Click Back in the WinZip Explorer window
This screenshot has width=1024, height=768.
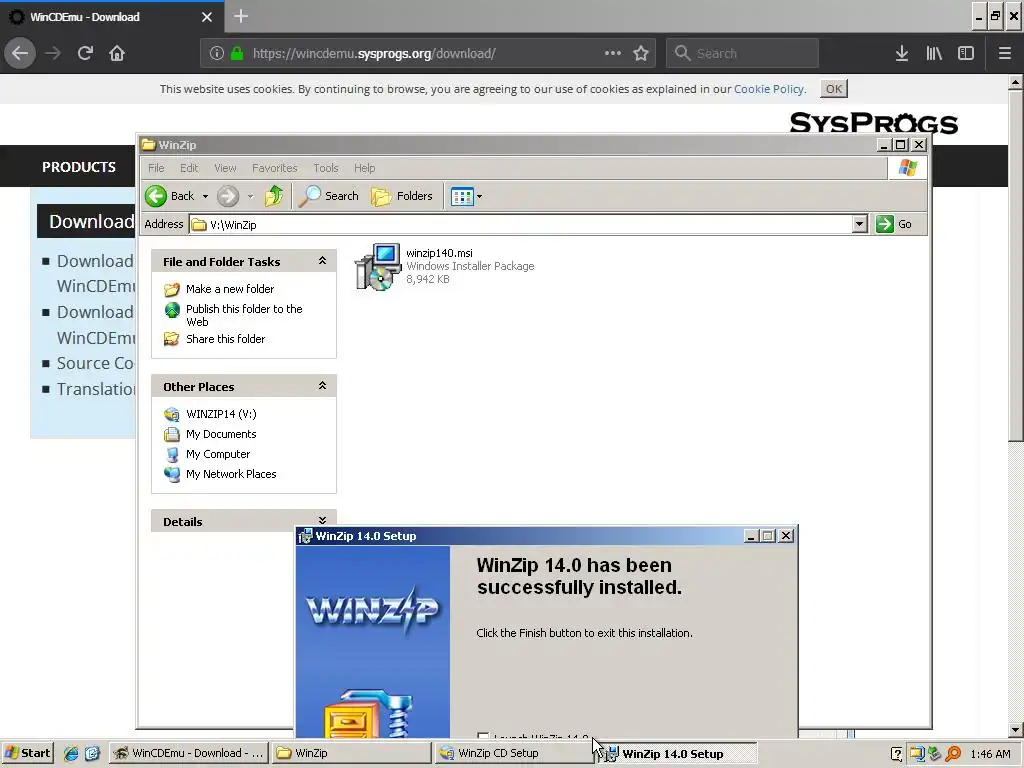170,196
